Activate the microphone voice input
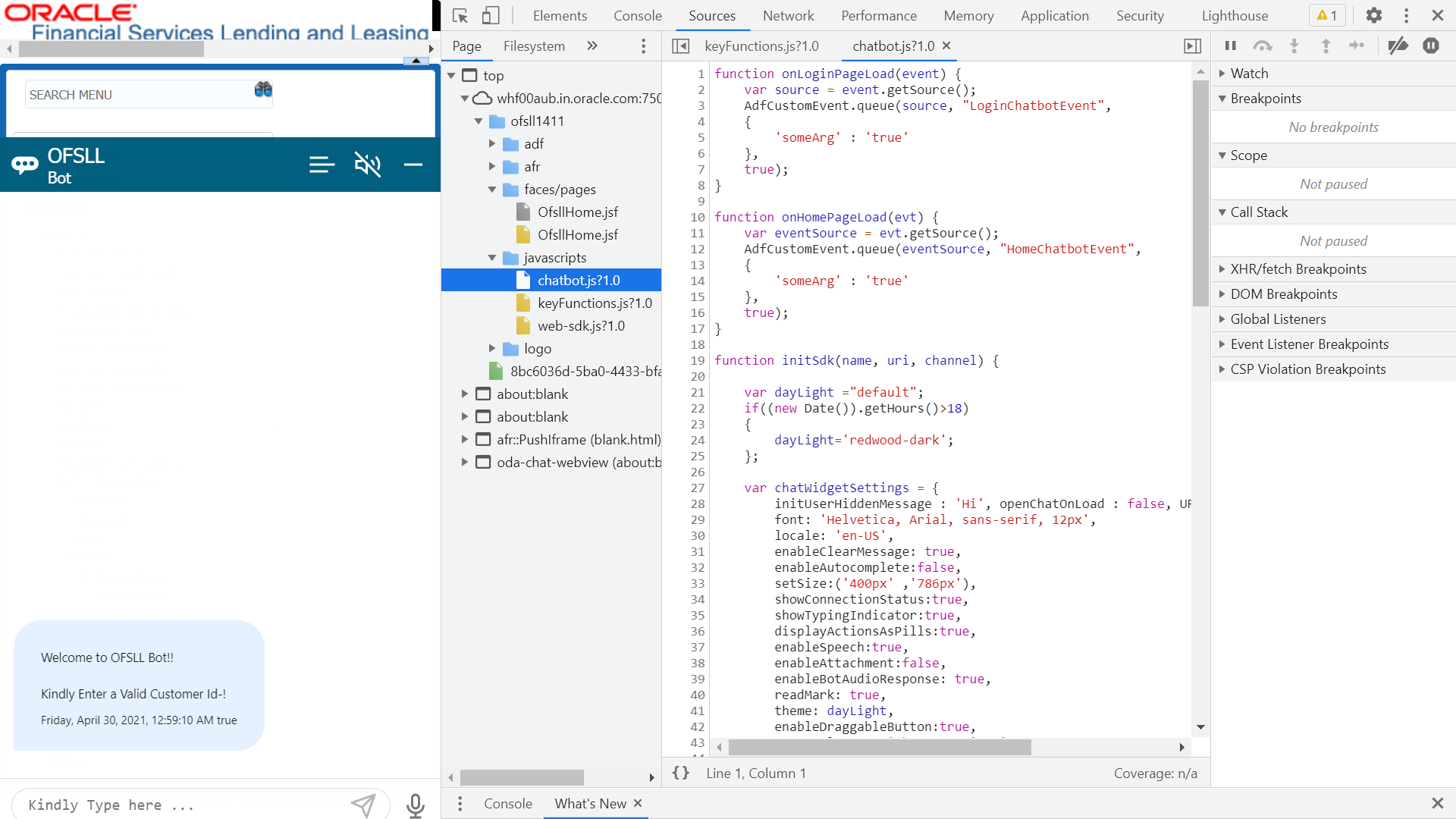 click(x=415, y=805)
